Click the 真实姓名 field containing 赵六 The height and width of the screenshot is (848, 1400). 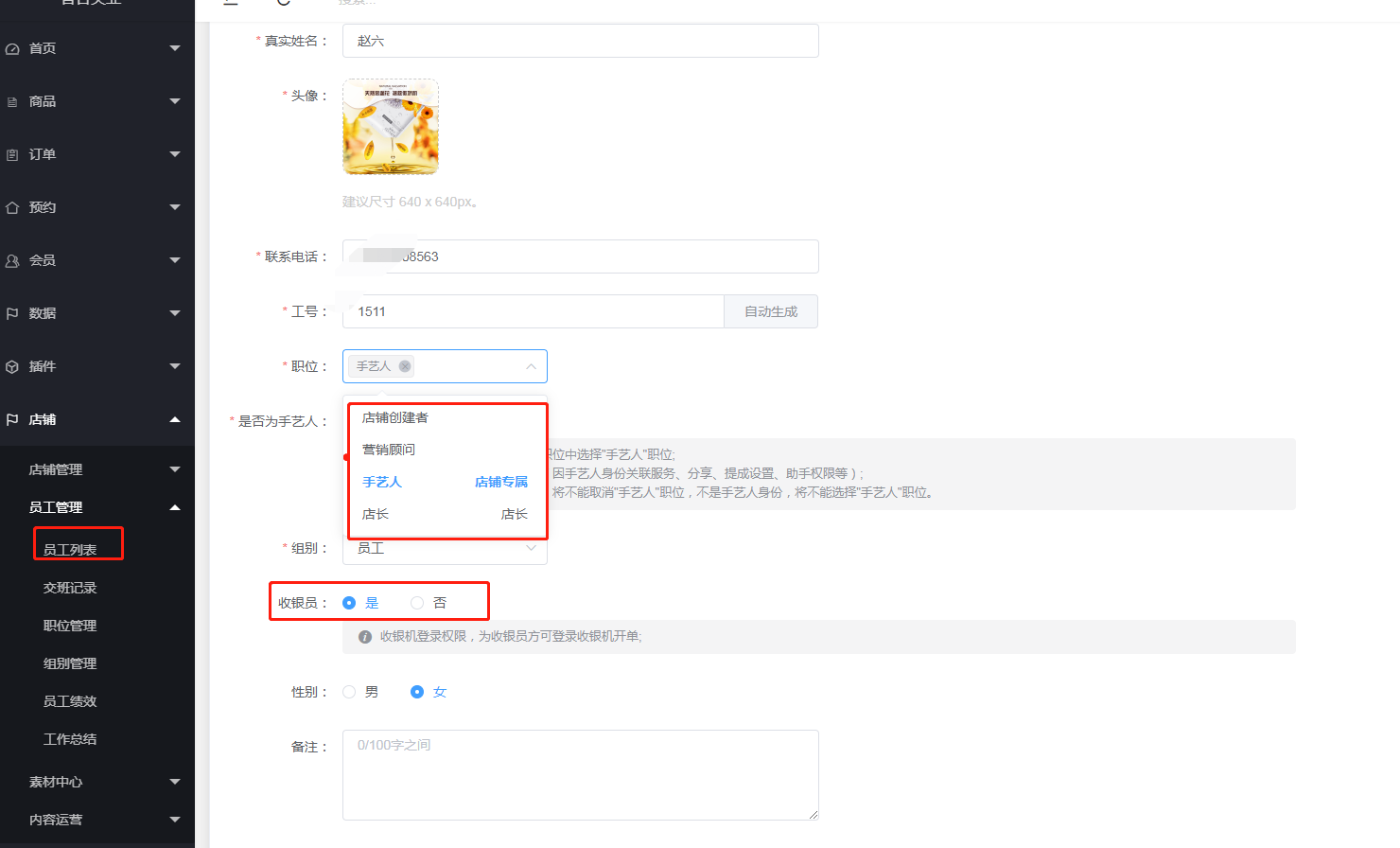point(581,41)
